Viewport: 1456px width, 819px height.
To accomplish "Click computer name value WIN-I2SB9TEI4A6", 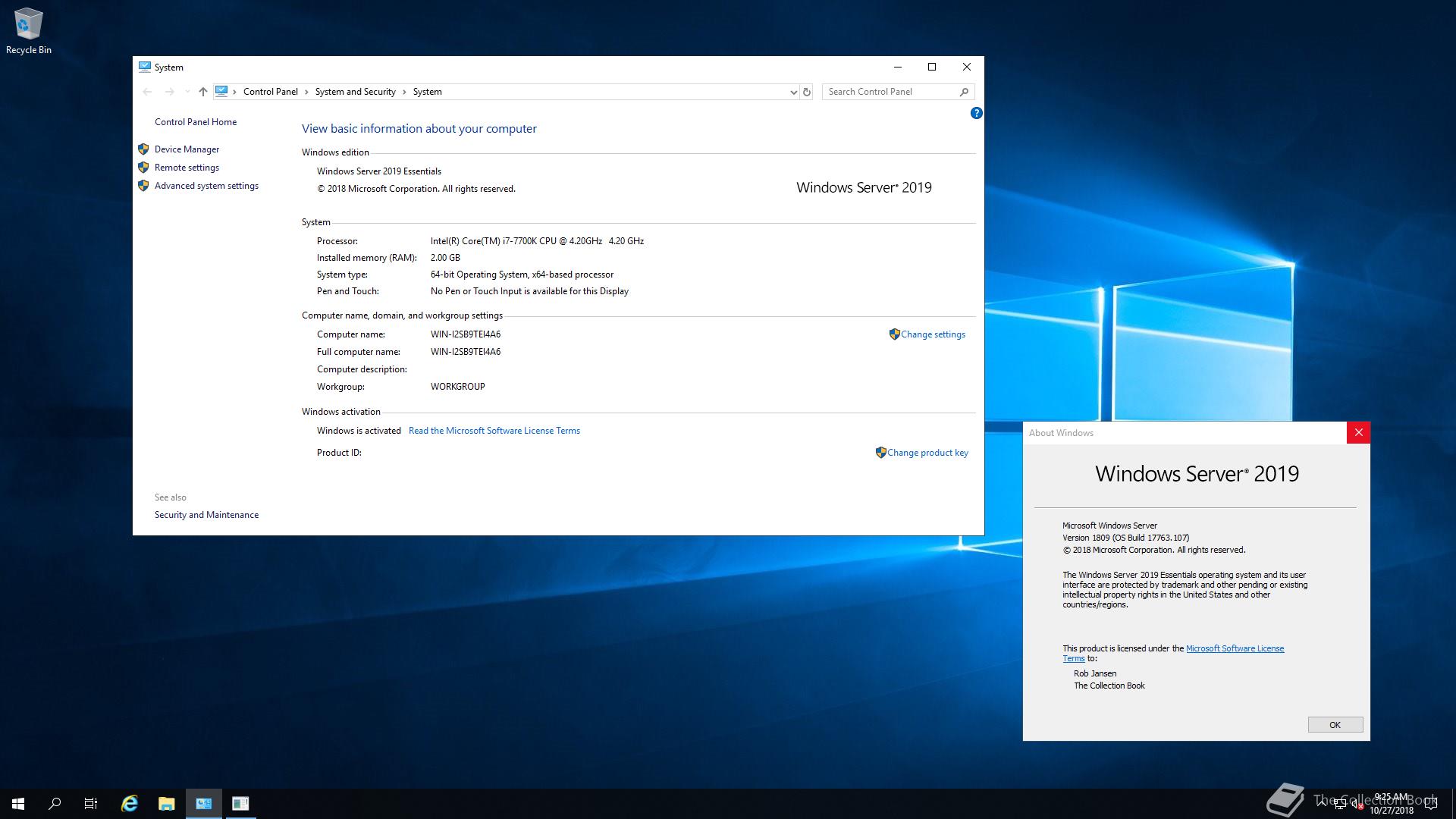I will tap(466, 334).
